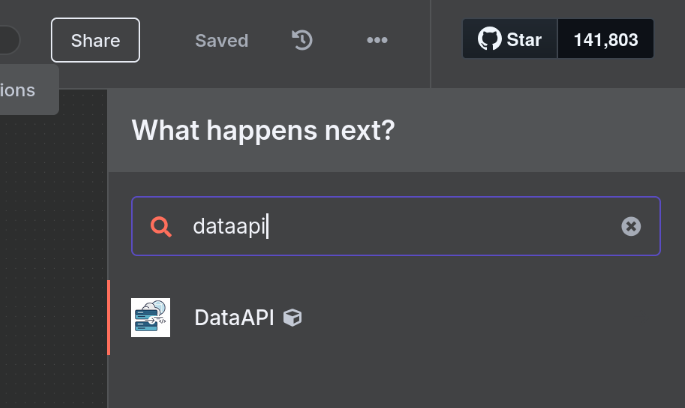Click the "What happens next?" panel heading

(x=263, y=130)
